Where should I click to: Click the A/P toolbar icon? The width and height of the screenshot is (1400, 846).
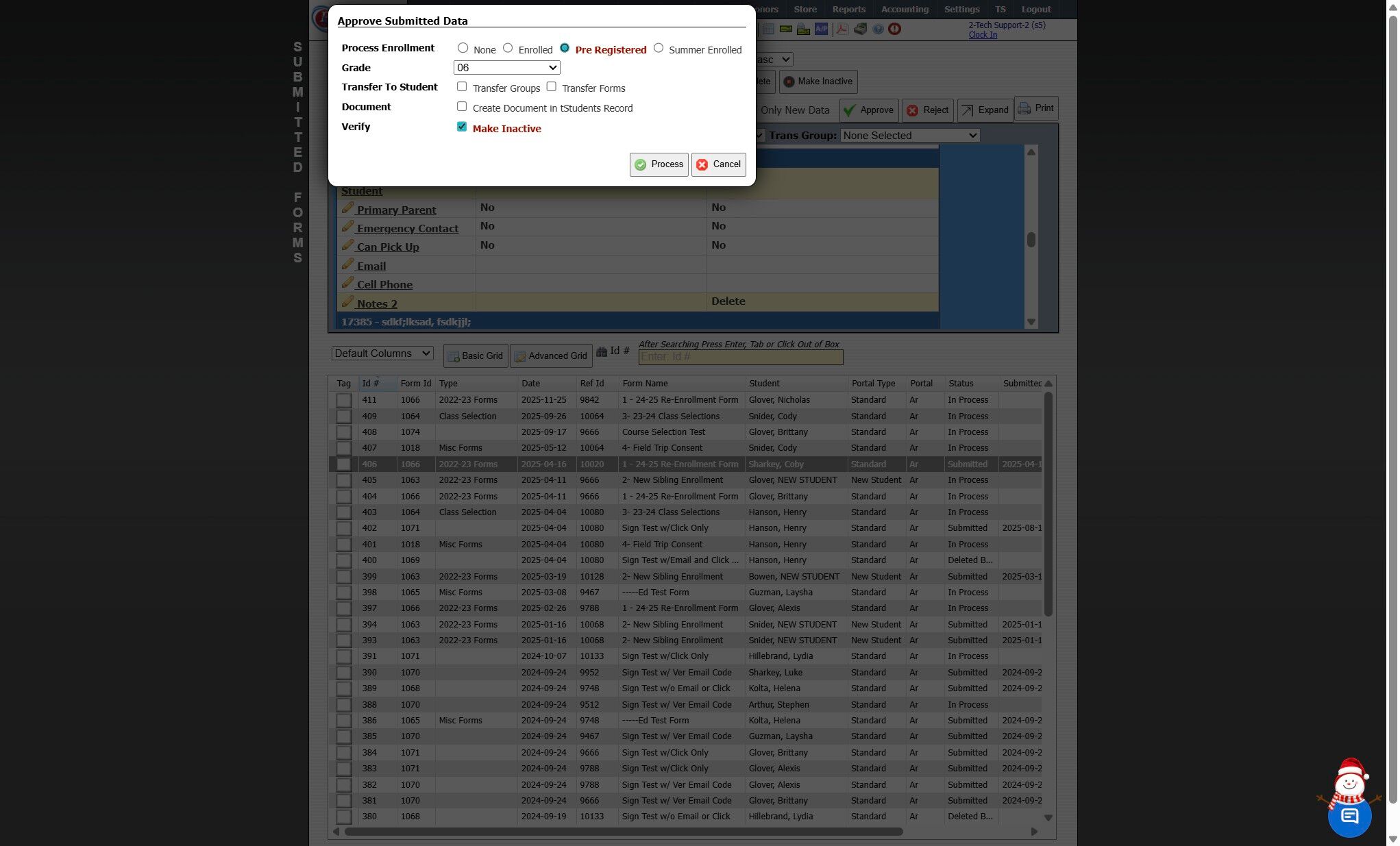pos(821,29)
